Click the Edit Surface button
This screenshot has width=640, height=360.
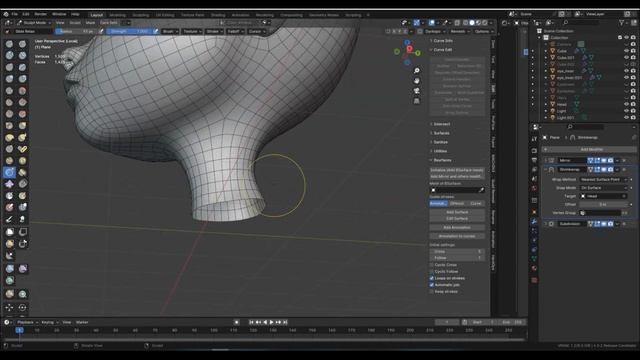coord(457,219)
